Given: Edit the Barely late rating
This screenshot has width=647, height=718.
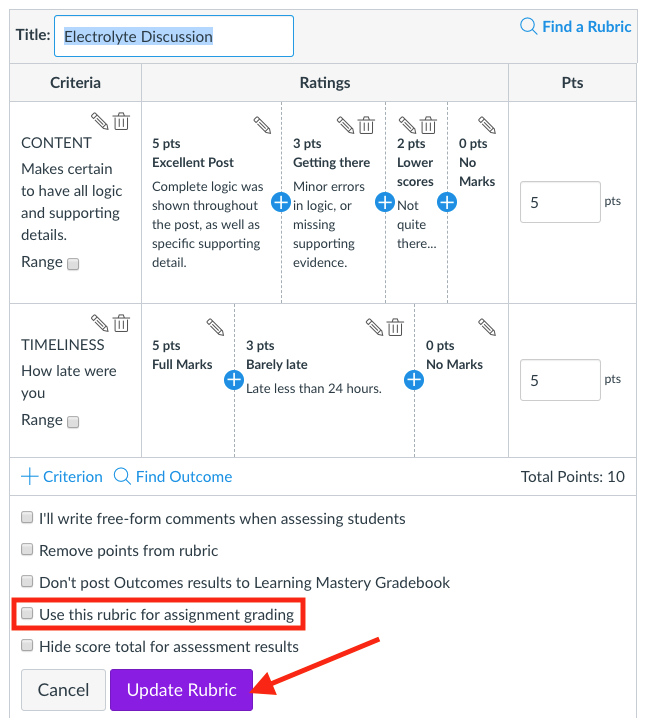Looking at the screenshot, I should pyautogui.click(x=374, y=327).
